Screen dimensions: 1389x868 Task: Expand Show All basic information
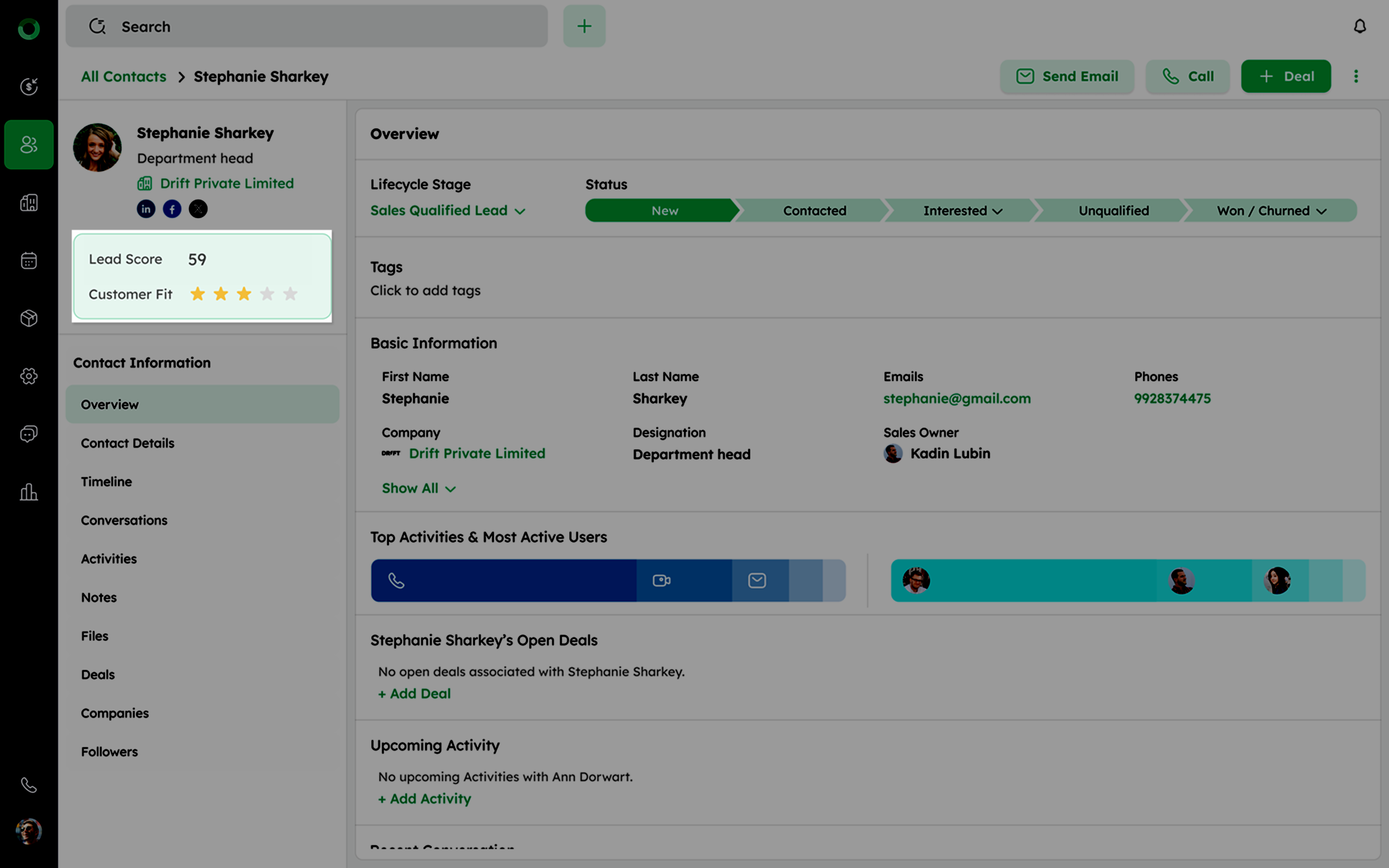pyautogui.click(x=418, y=488)
